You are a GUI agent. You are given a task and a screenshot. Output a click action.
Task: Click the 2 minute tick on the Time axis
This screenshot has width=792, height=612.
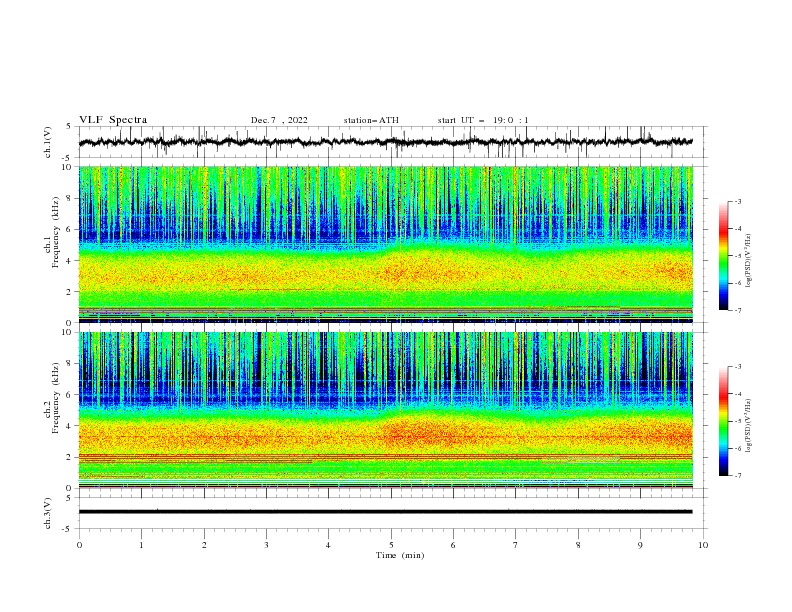click(204, 545)
